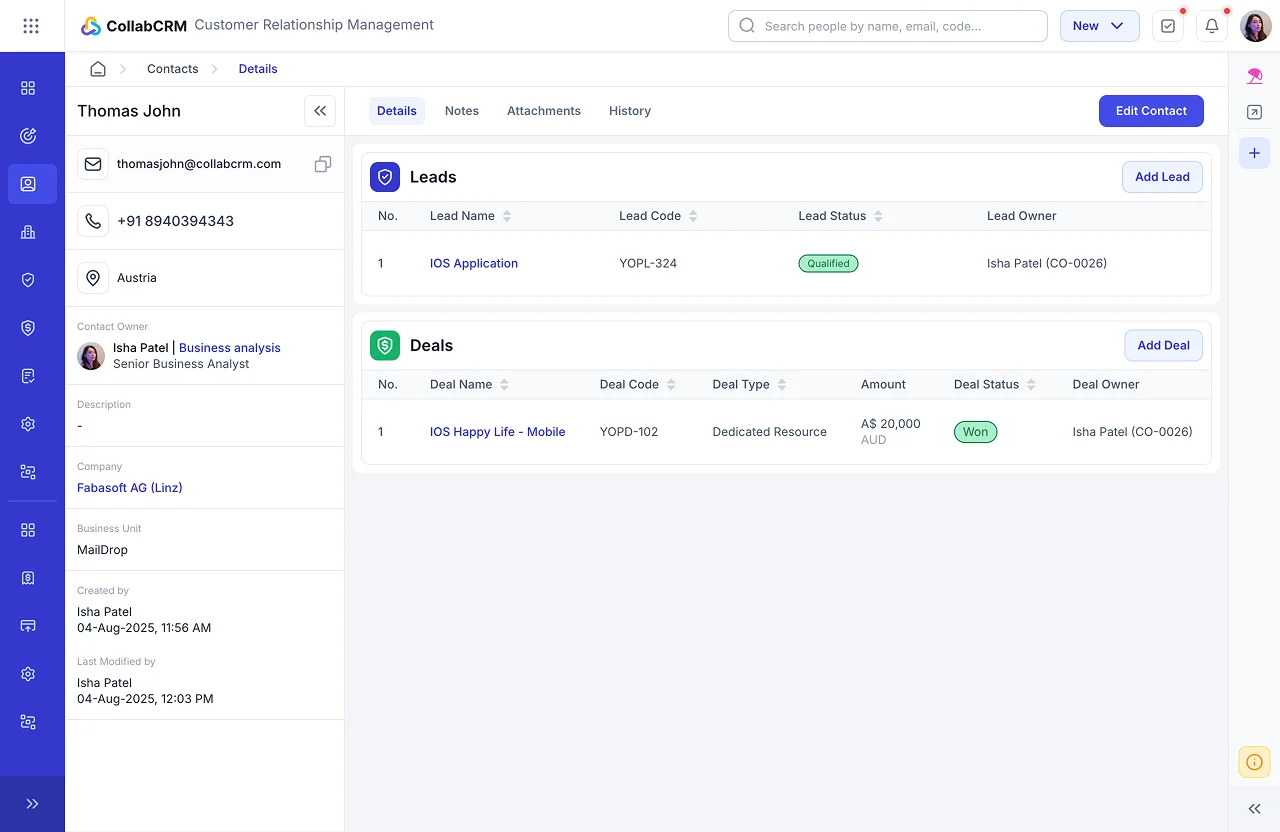Open the IOS Application lead link
Viewport: 1280px width, 832px height.
(474, 264)
